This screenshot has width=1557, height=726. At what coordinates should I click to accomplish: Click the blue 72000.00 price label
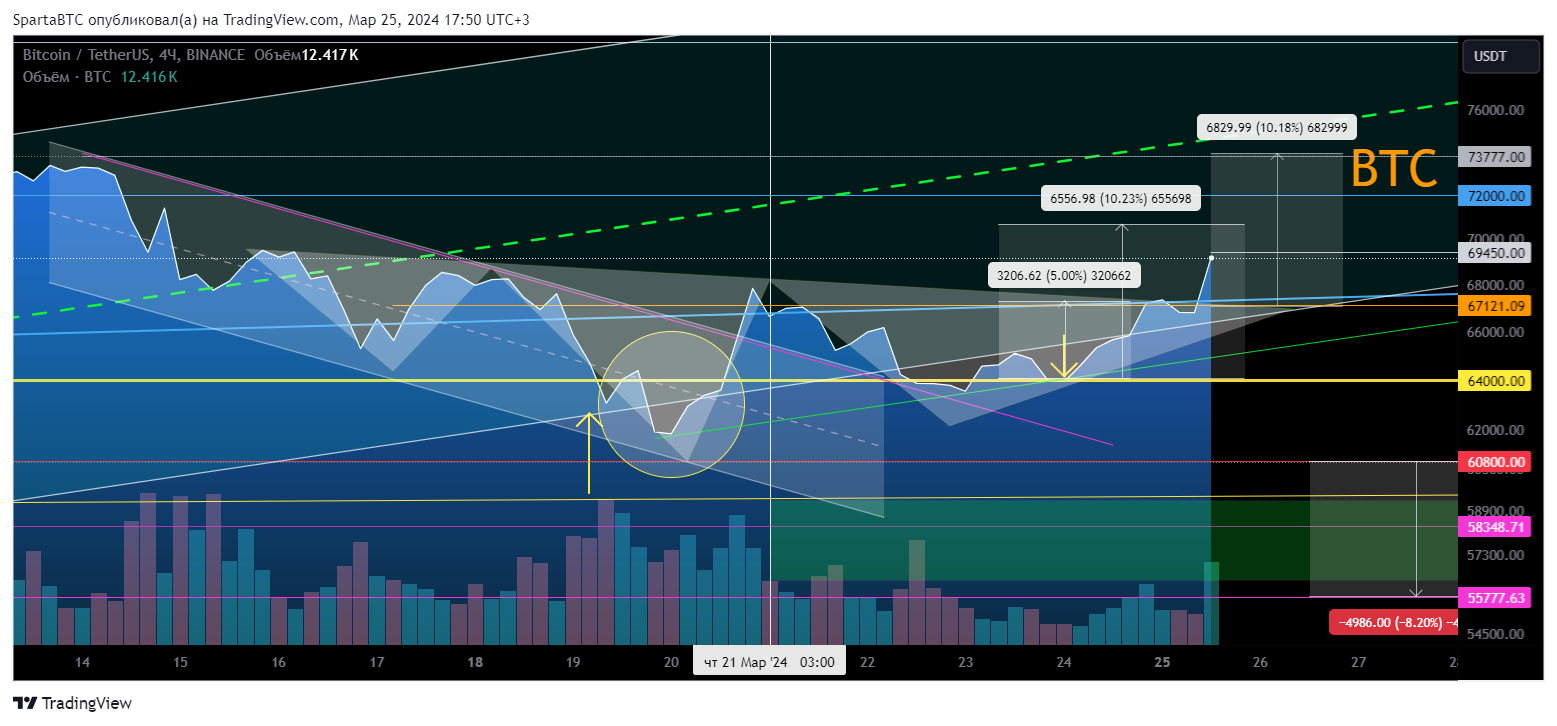[x=1497, y=196]
